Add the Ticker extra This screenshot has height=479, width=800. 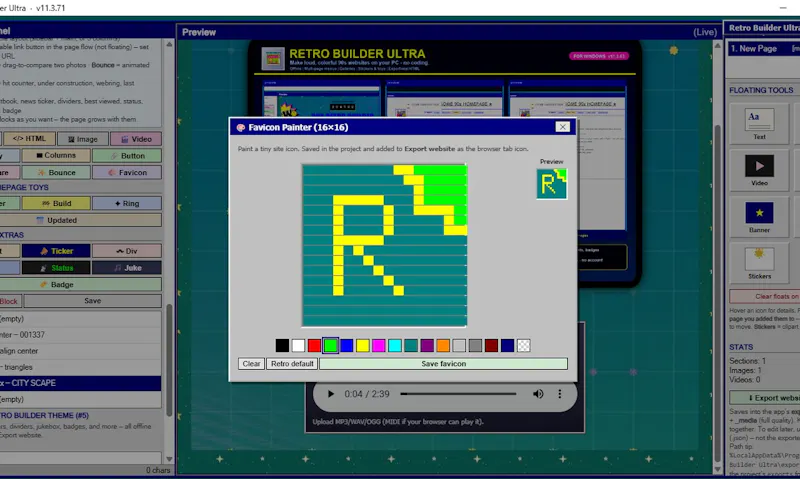[56, 251]
